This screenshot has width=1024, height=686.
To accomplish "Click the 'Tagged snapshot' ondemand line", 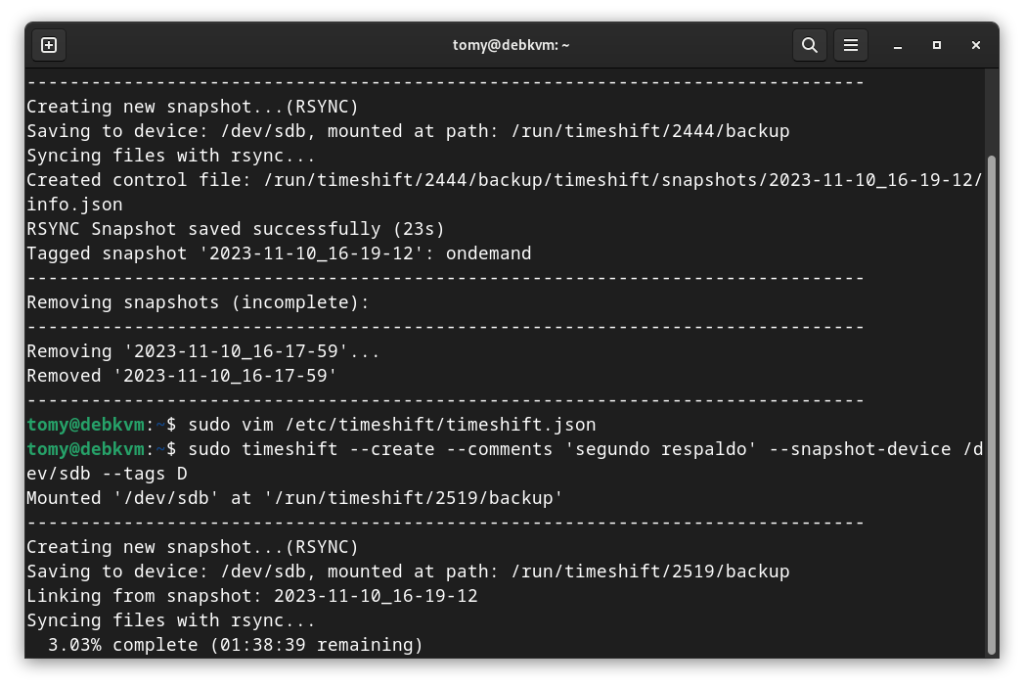I will tap(279, 253).
